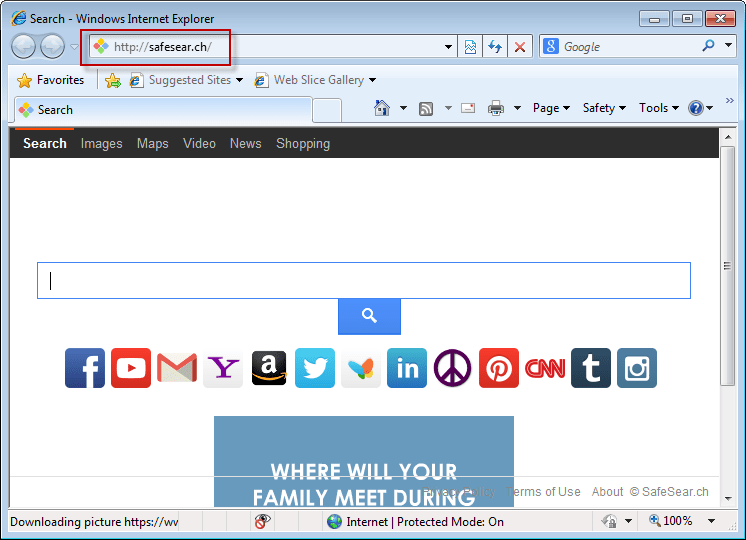
Task: Open the About link
Action: click(607, 491)
